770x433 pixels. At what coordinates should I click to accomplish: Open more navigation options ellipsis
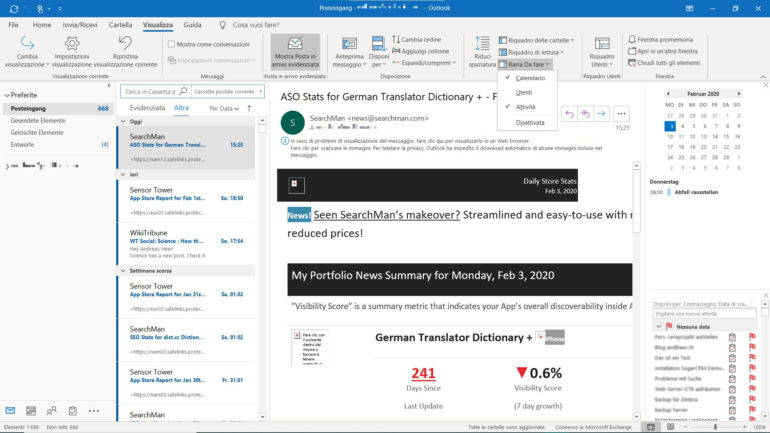[94, 410]
